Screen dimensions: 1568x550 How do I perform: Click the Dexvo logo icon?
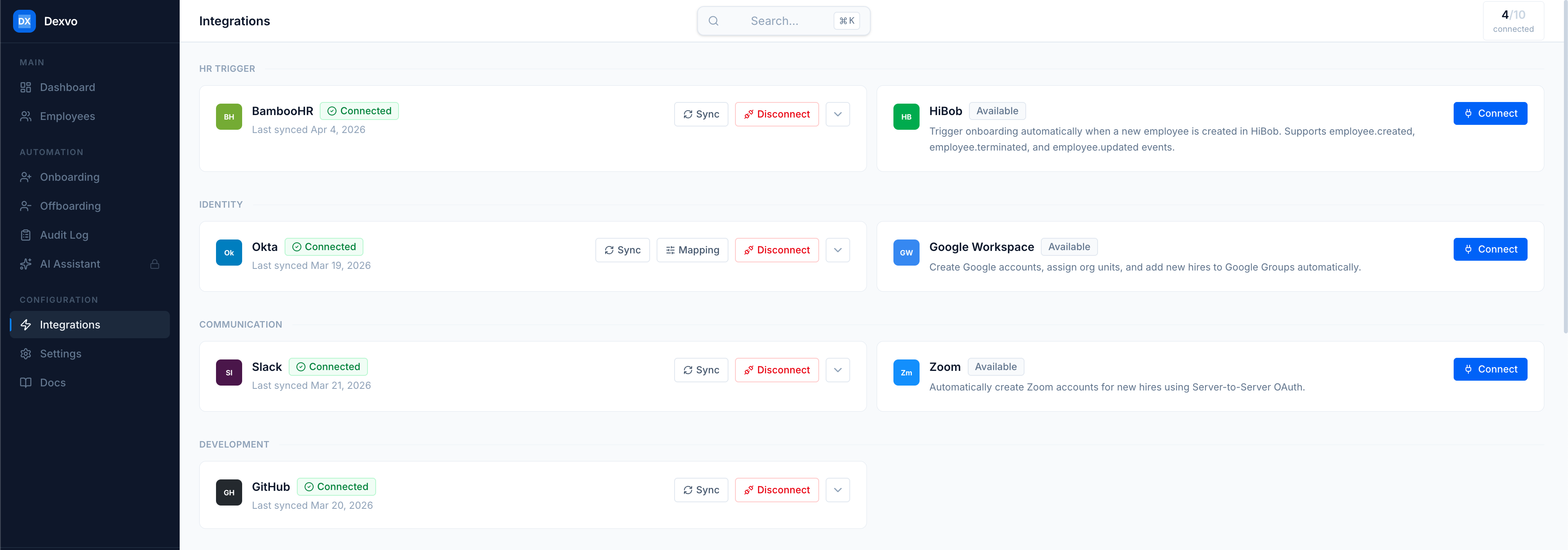click(24, 21)
